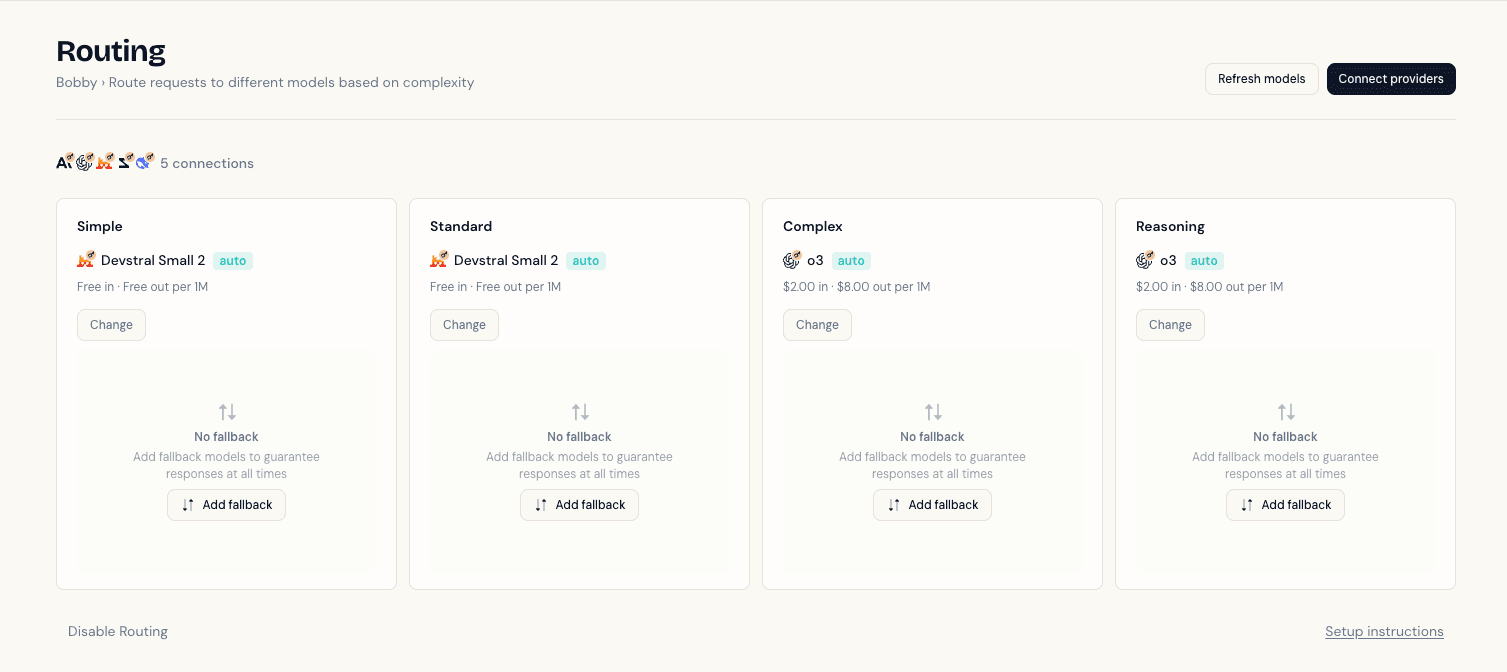Image resolution: width=1507 pixels, height=672 pixels.
Task: Click the Connect providers button
Action: 1391,79
